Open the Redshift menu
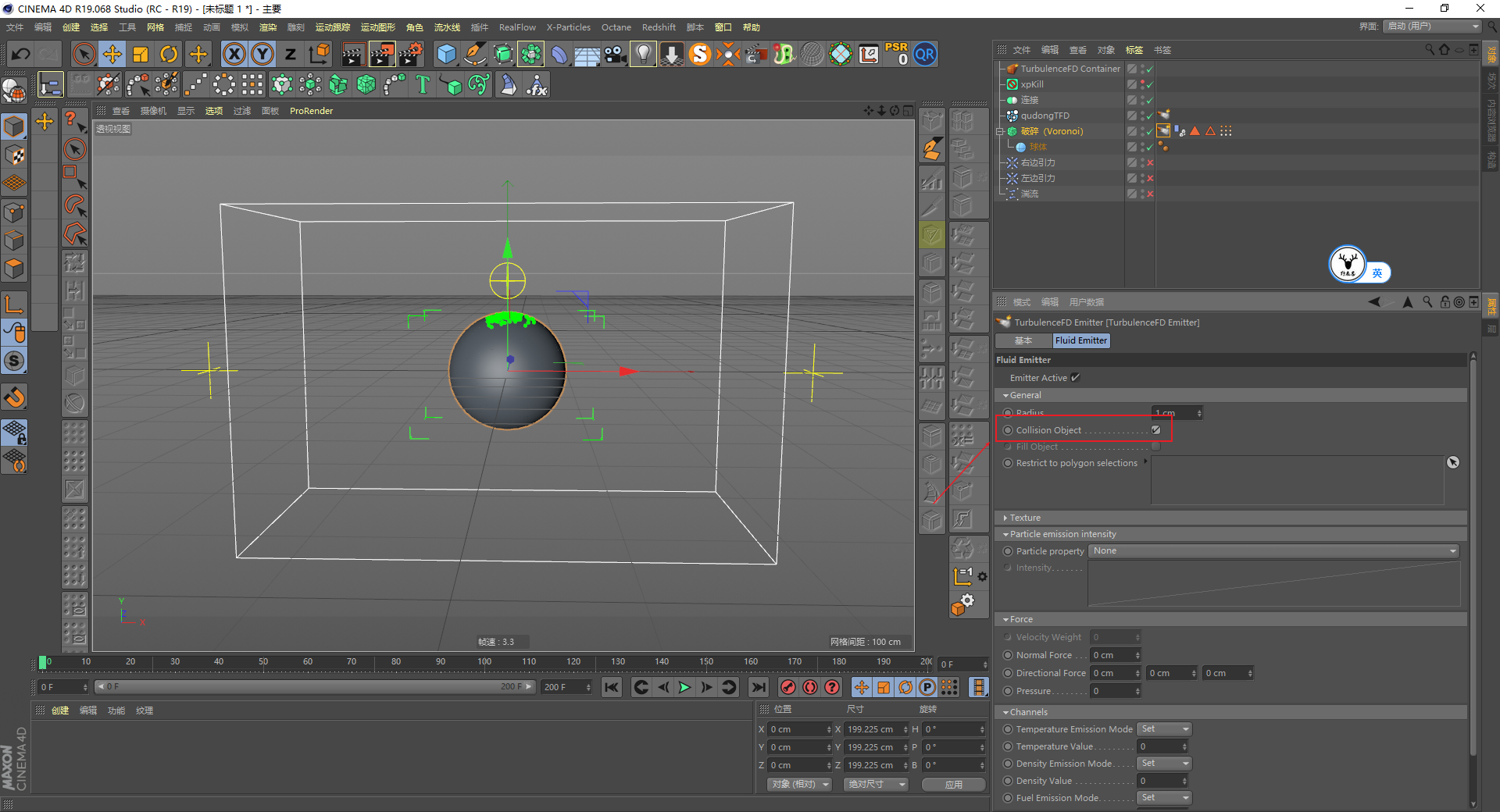This screenshot has height=812, width=1500. pyautogui.click(x=659, y=27)
